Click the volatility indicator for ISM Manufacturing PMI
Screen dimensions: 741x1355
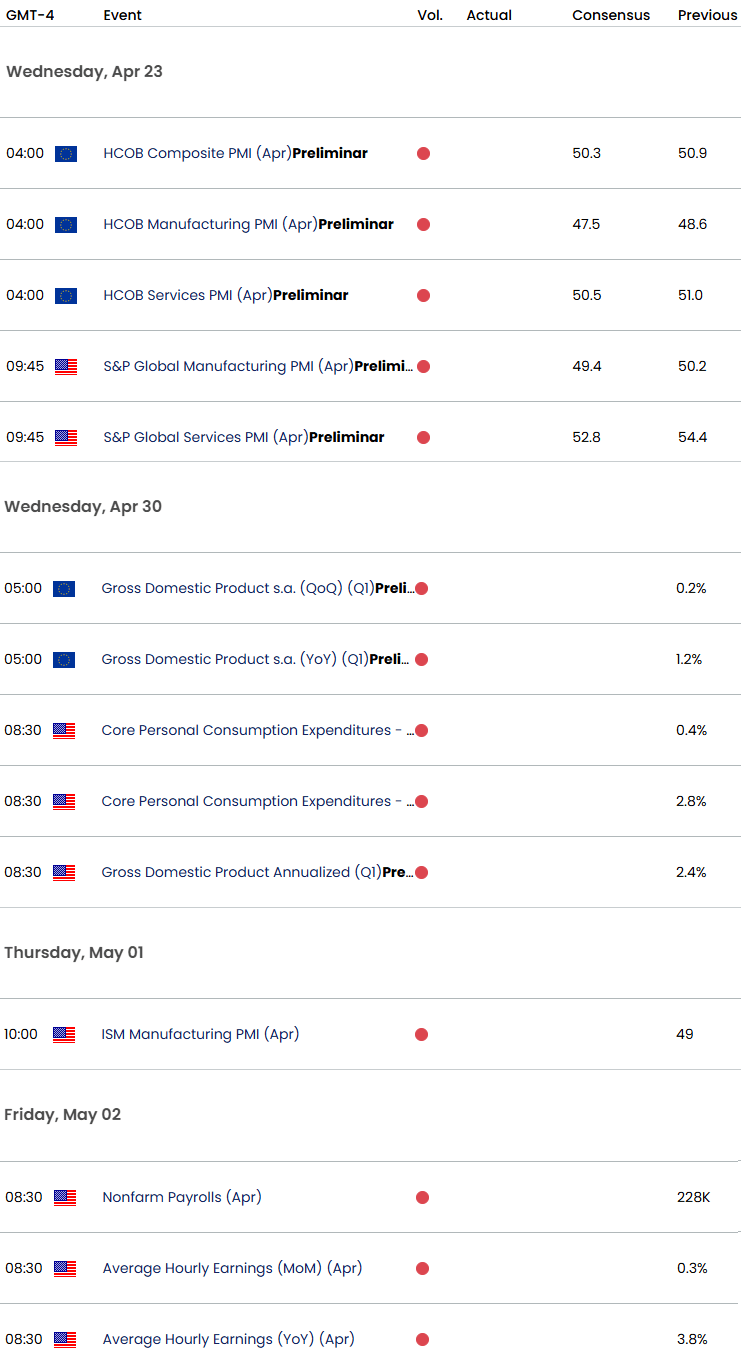click(423, 1034)
